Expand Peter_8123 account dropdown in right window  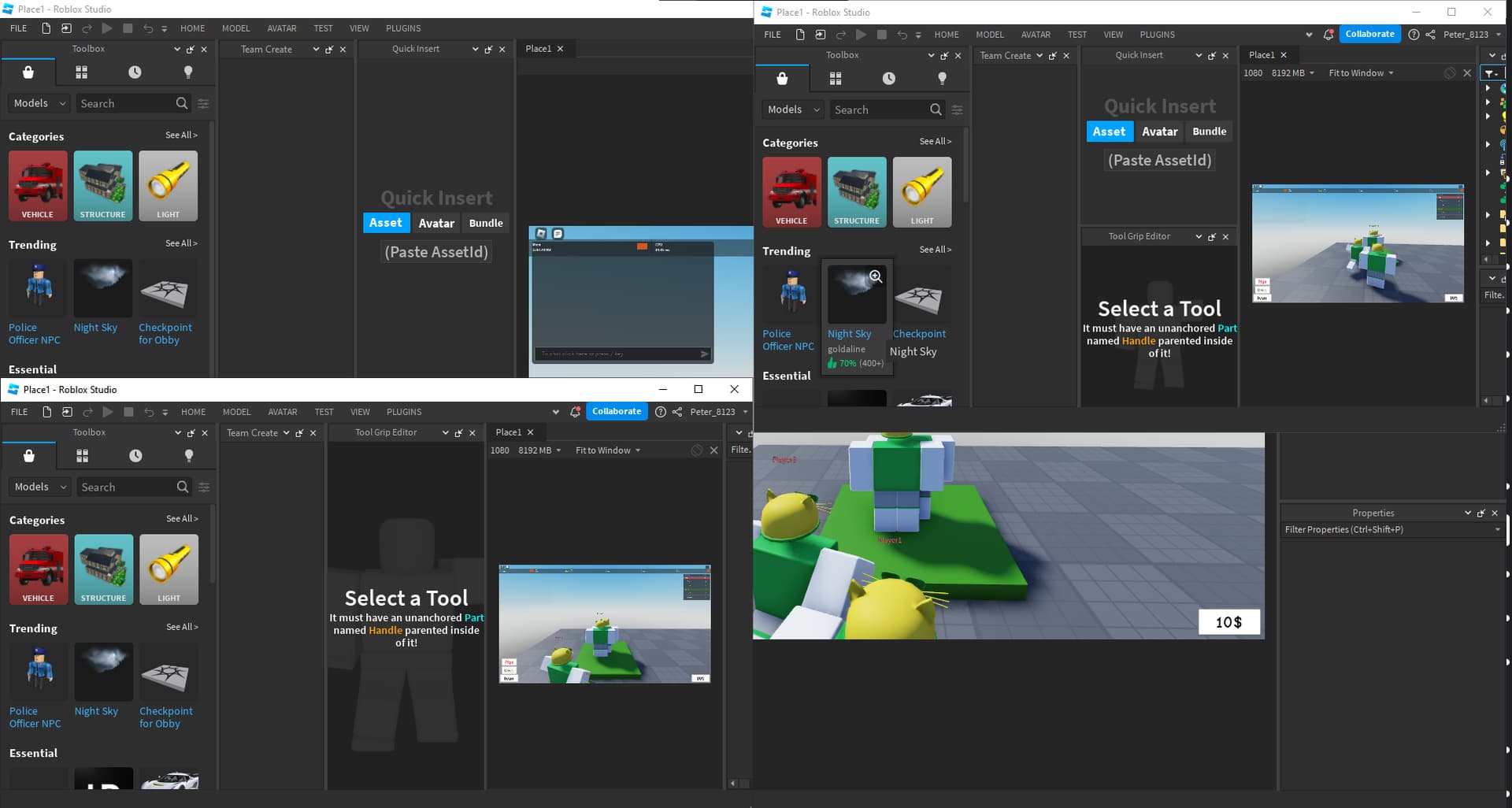[1499, 35]
